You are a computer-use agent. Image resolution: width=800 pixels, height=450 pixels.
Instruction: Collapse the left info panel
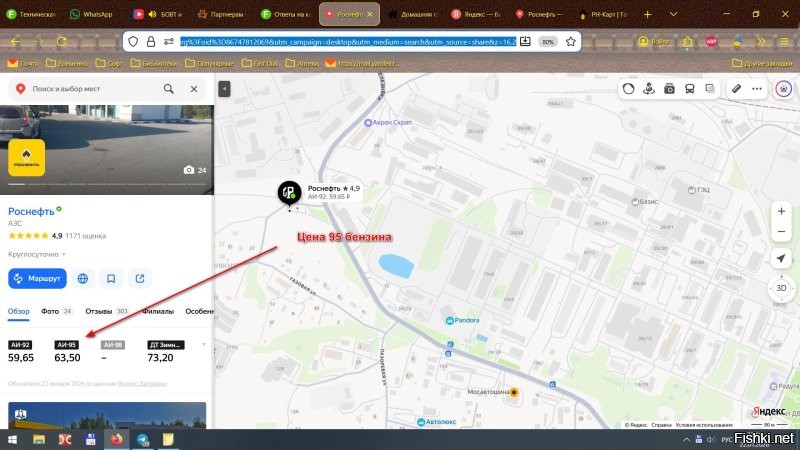[224, 89]
